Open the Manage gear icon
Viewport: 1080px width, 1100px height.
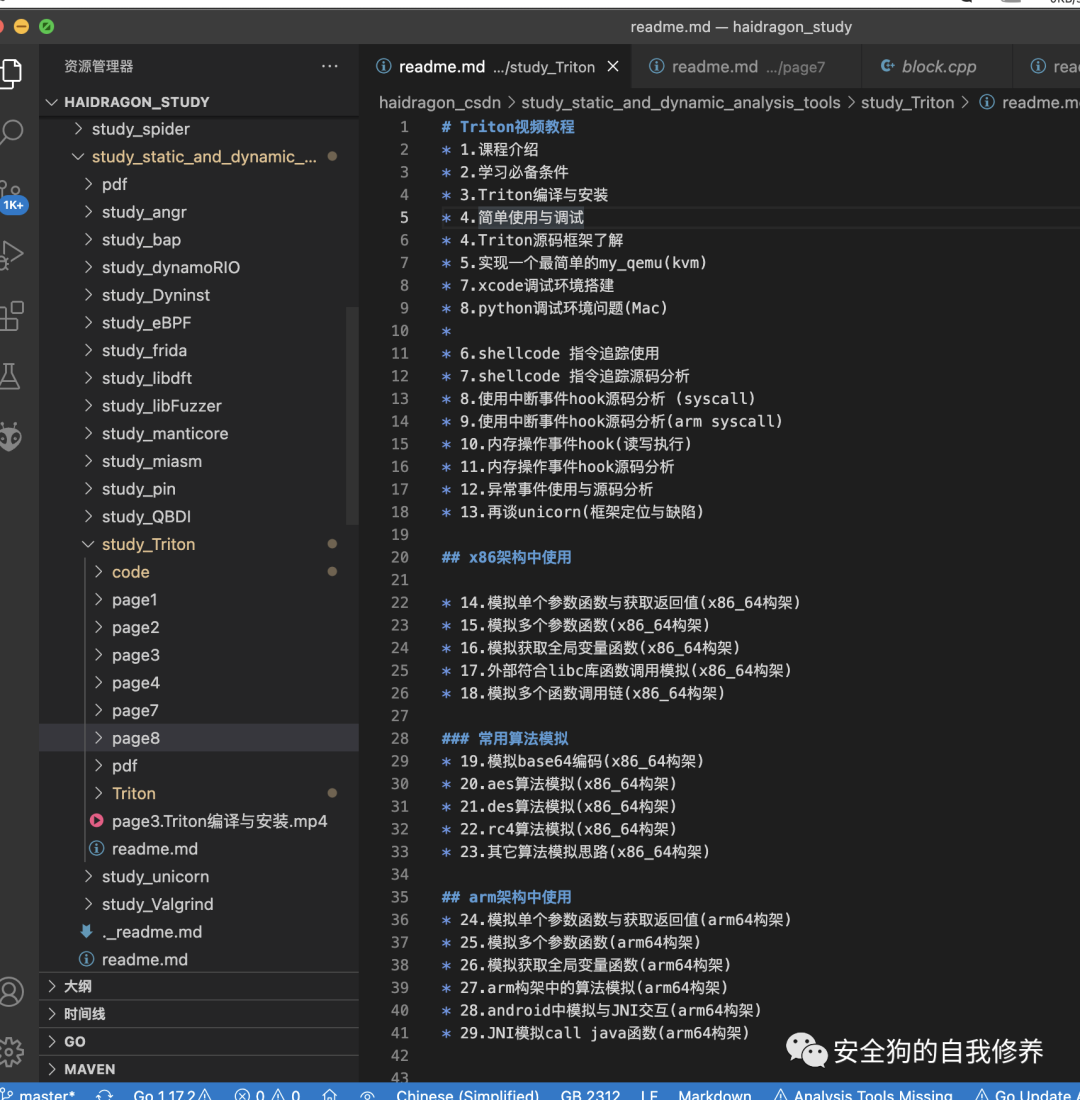coord(11,1052)
